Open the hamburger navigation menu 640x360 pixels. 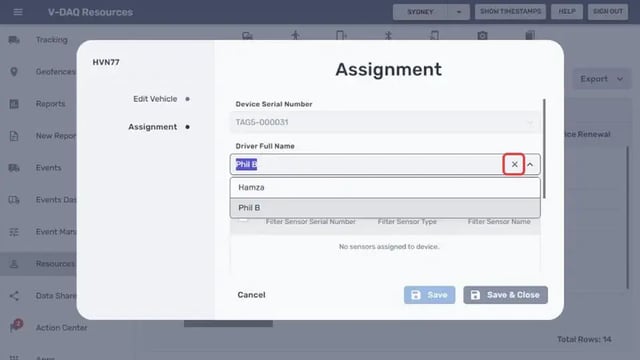pos(18,12)
